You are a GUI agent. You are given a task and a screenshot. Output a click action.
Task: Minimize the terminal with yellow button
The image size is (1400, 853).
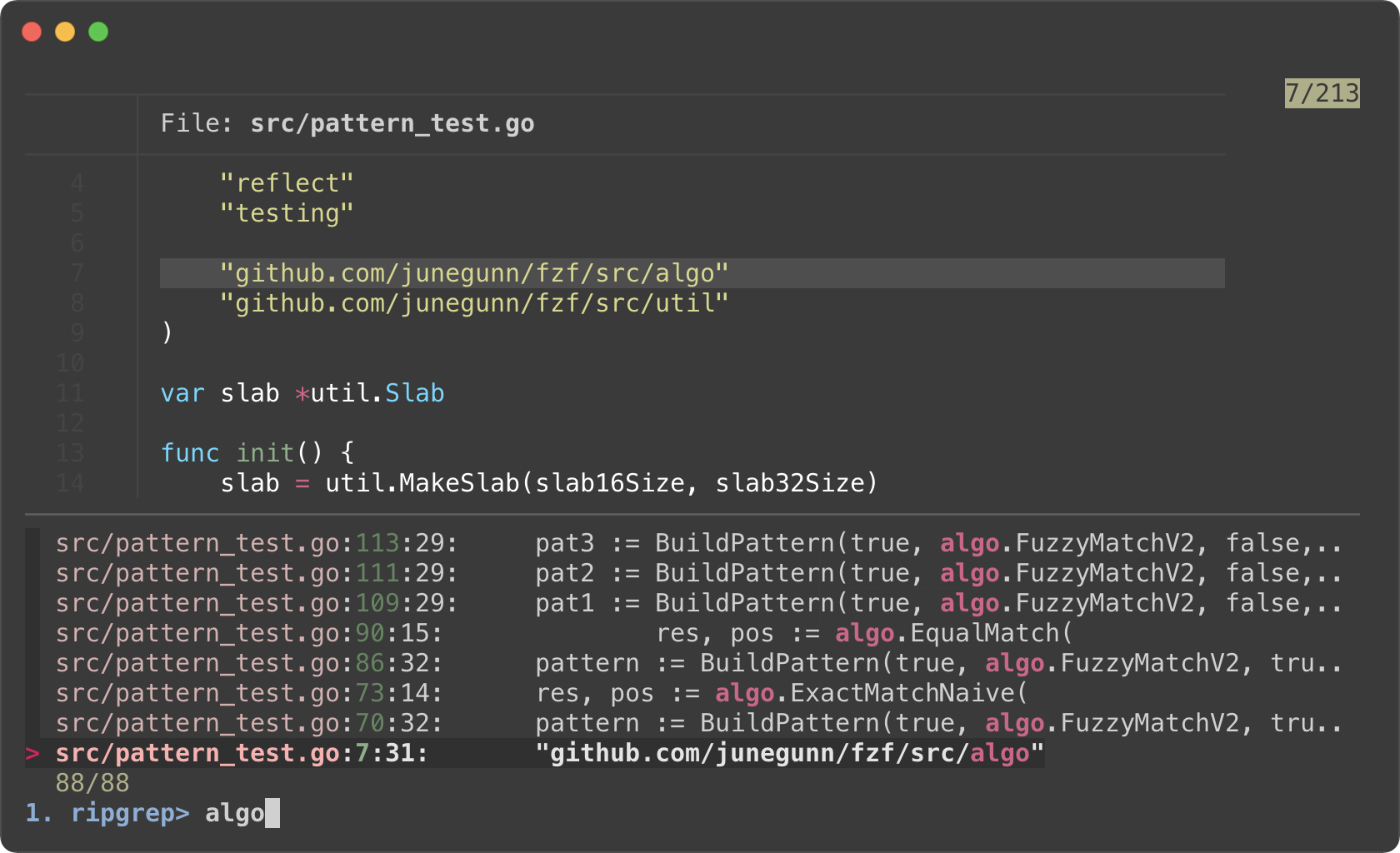pyautogui.click(x=65, y=32)
